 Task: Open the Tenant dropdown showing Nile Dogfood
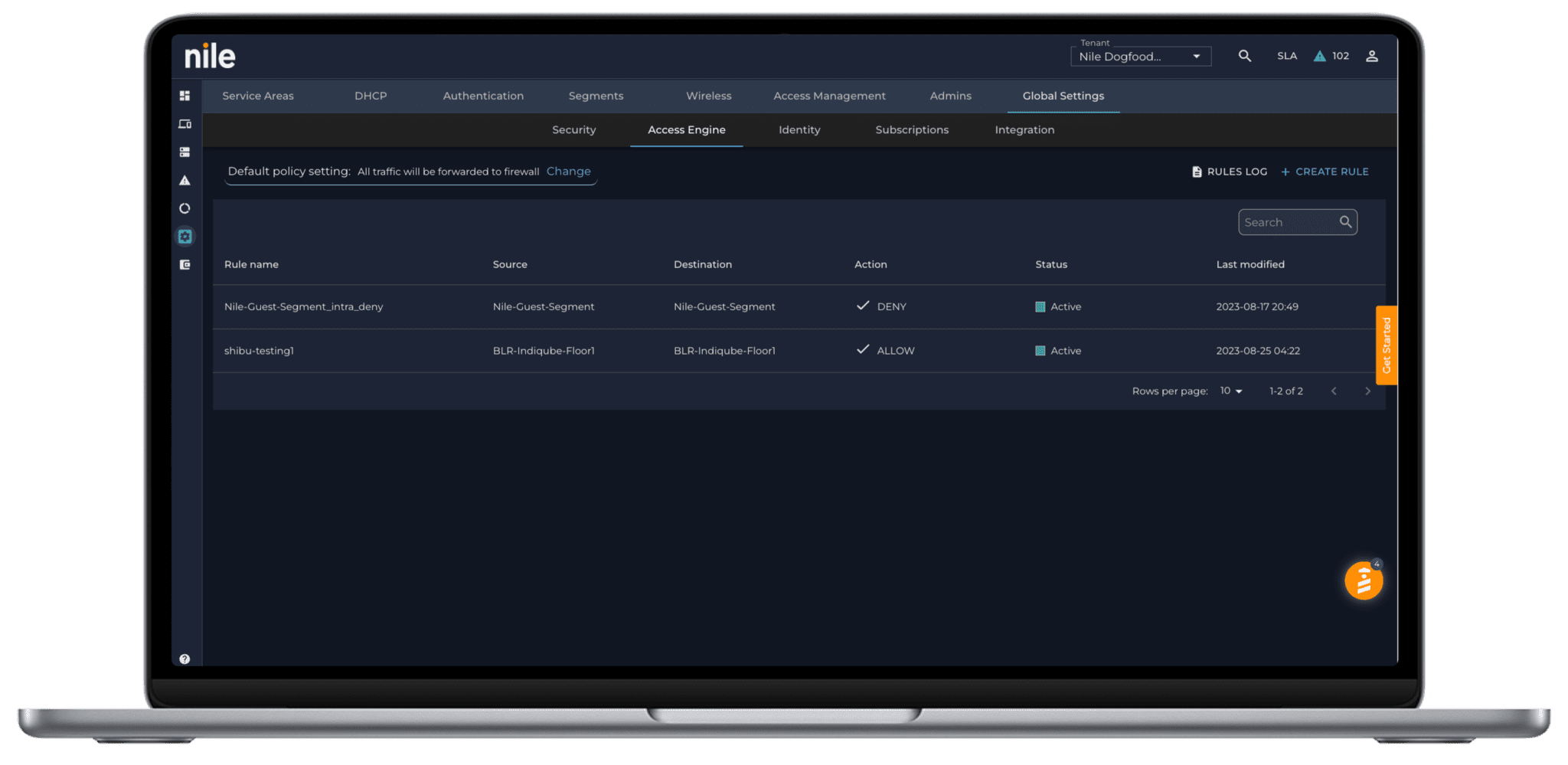click(1140, 56)
